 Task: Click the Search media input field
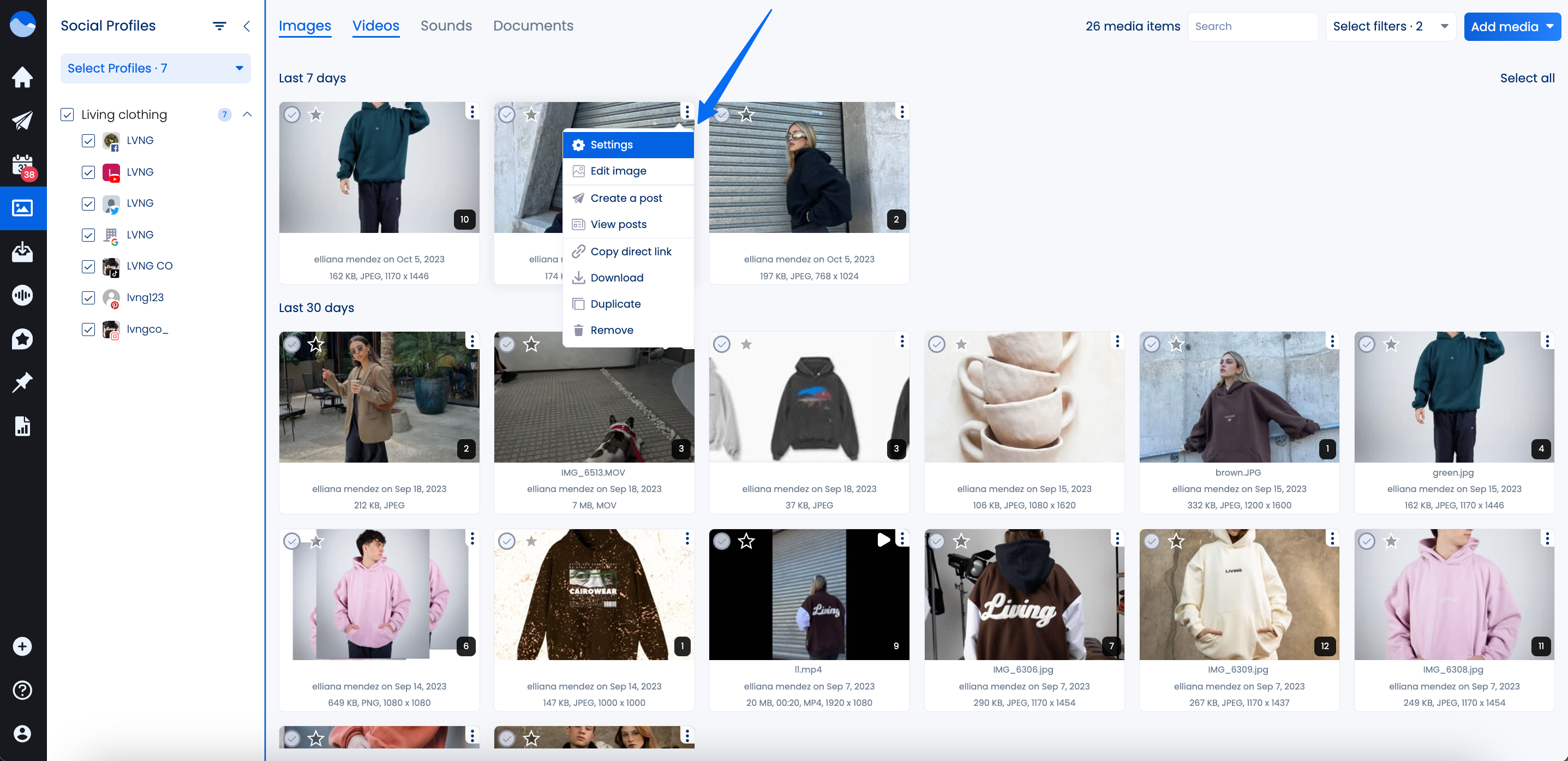pos(1252,26)
